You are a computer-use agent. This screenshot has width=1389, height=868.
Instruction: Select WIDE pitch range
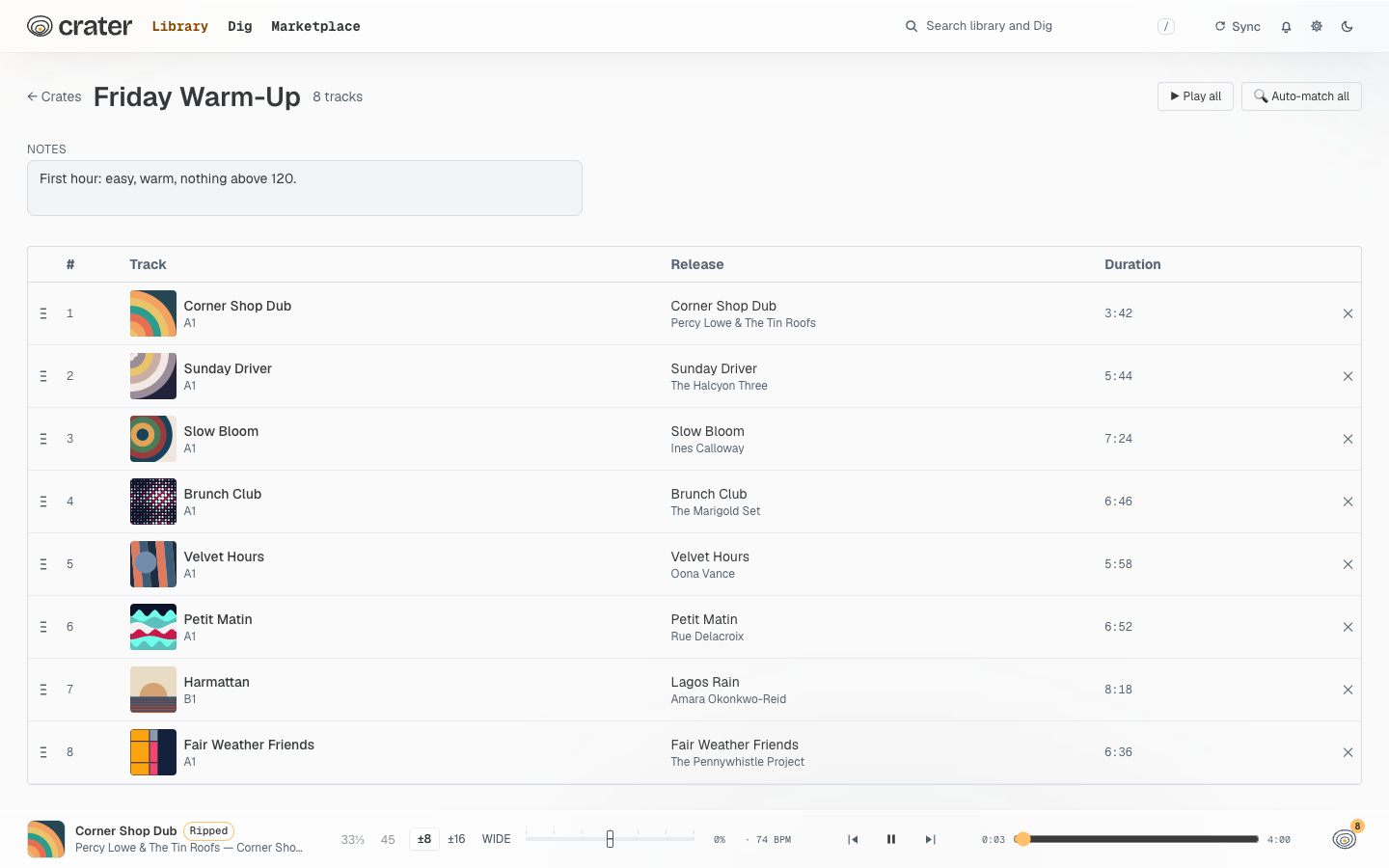pyautogui.click(x=497, y=839)
